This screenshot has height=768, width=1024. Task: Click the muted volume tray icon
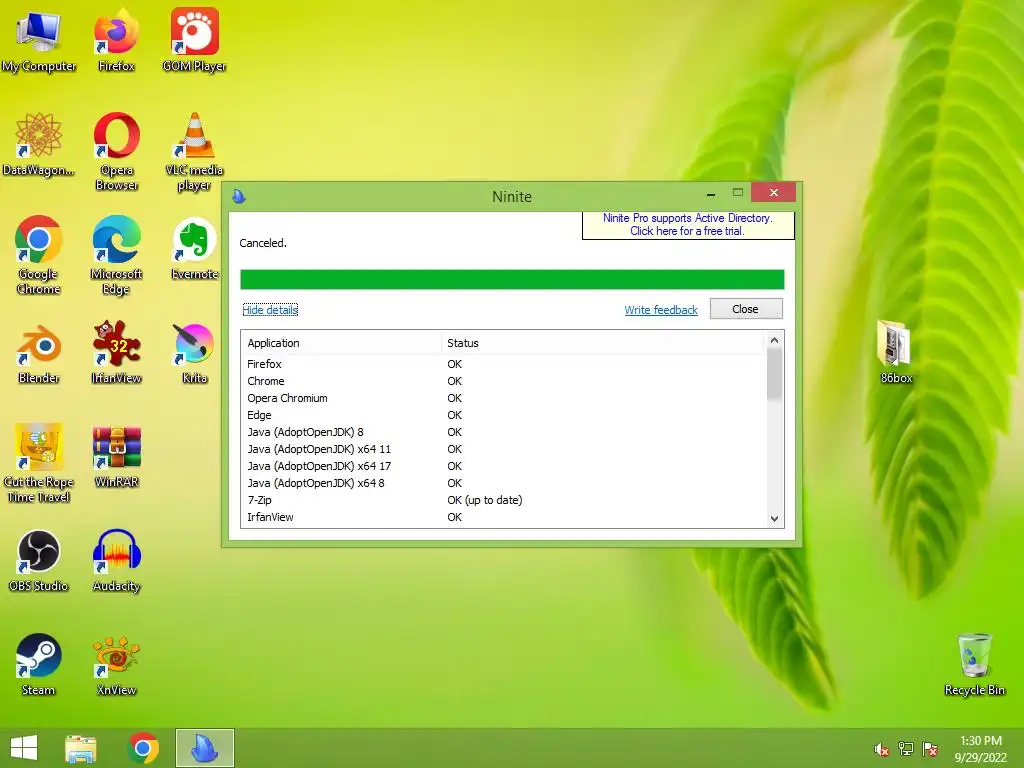click(x=881, y=749)
